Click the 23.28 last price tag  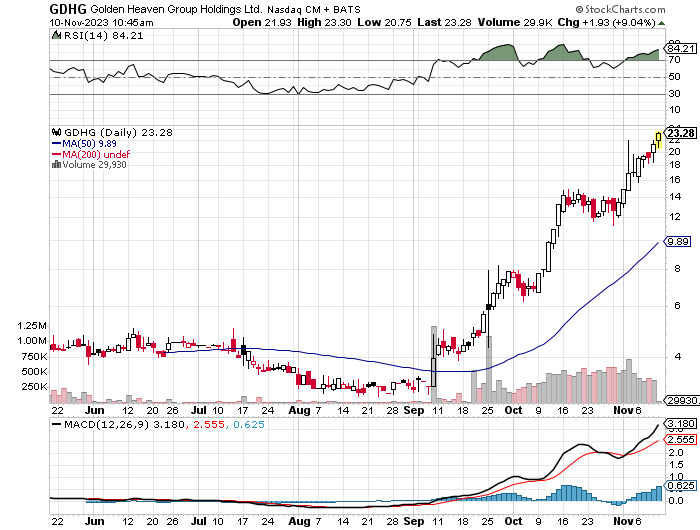pyautogui.click(x=680, y=133)
